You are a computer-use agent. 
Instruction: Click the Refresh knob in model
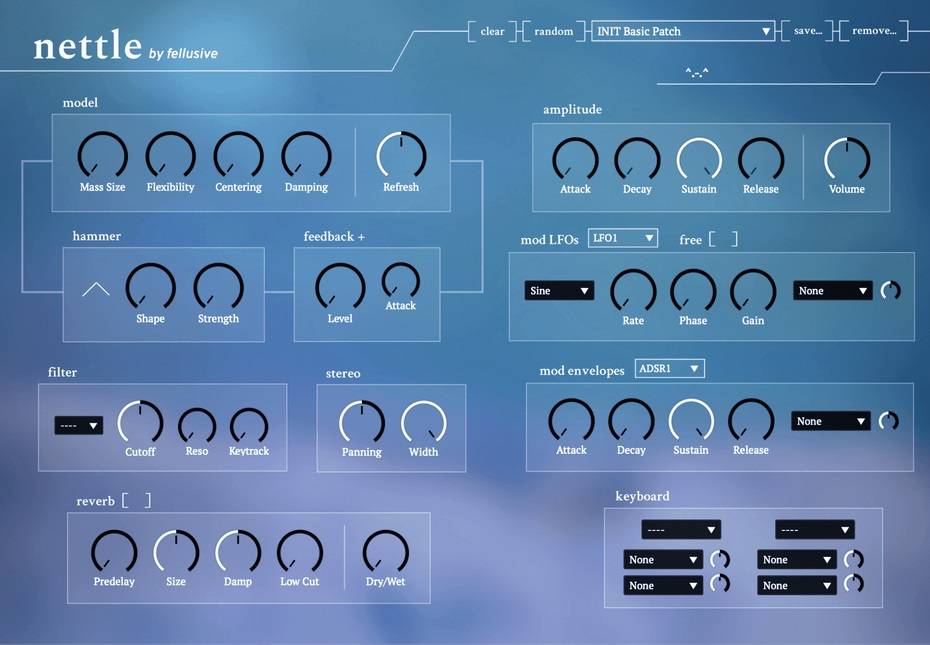[401, 156]
